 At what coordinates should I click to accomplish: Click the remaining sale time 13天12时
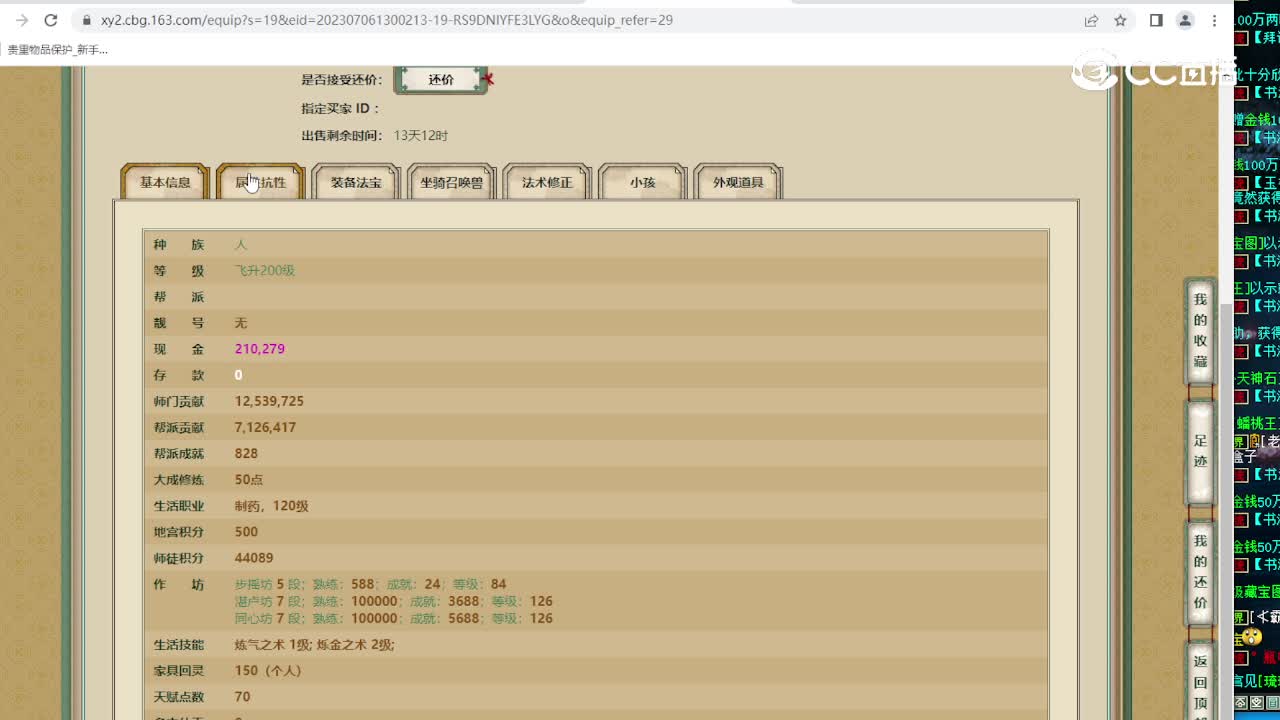[x=421, y=136]
